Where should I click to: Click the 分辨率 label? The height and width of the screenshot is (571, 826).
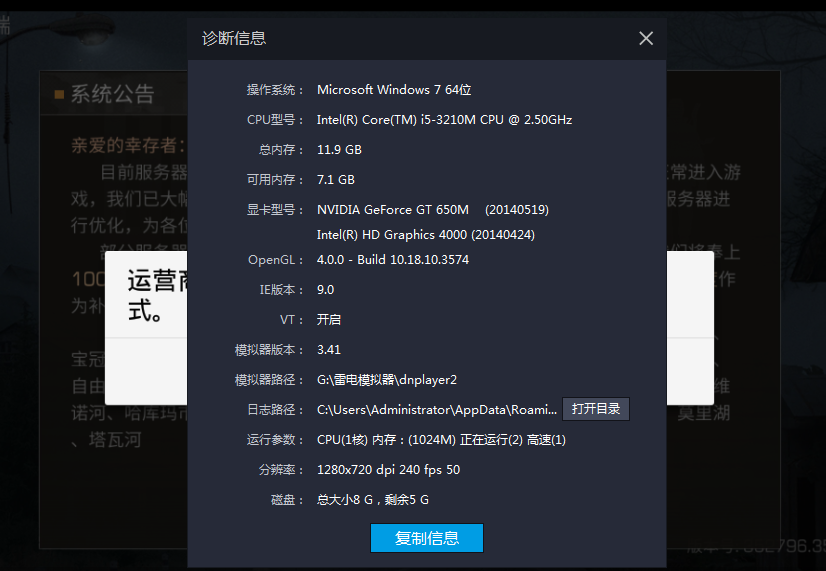[x=281, y=470]
